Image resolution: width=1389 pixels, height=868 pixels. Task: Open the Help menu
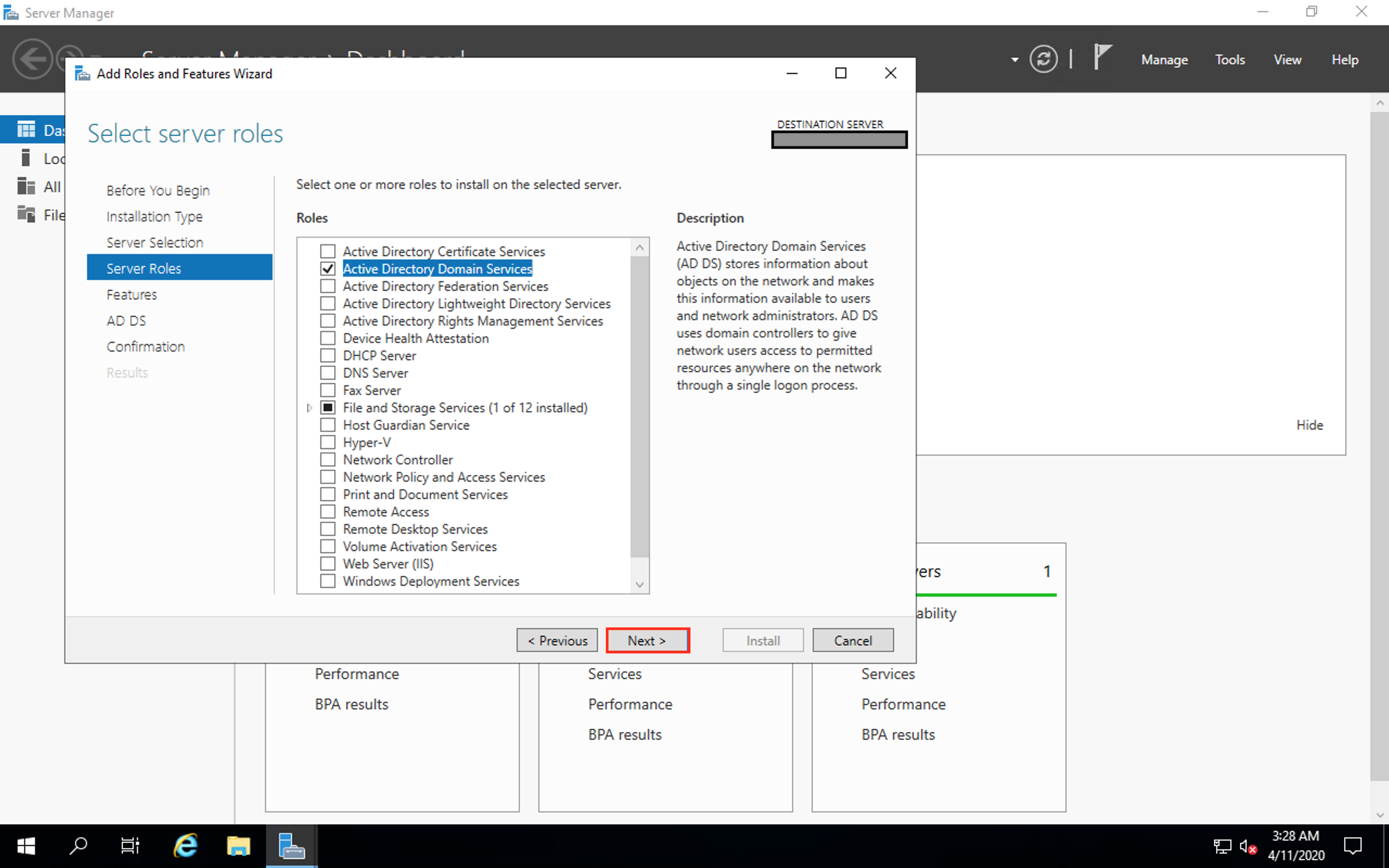click(x=1344, y=60)
